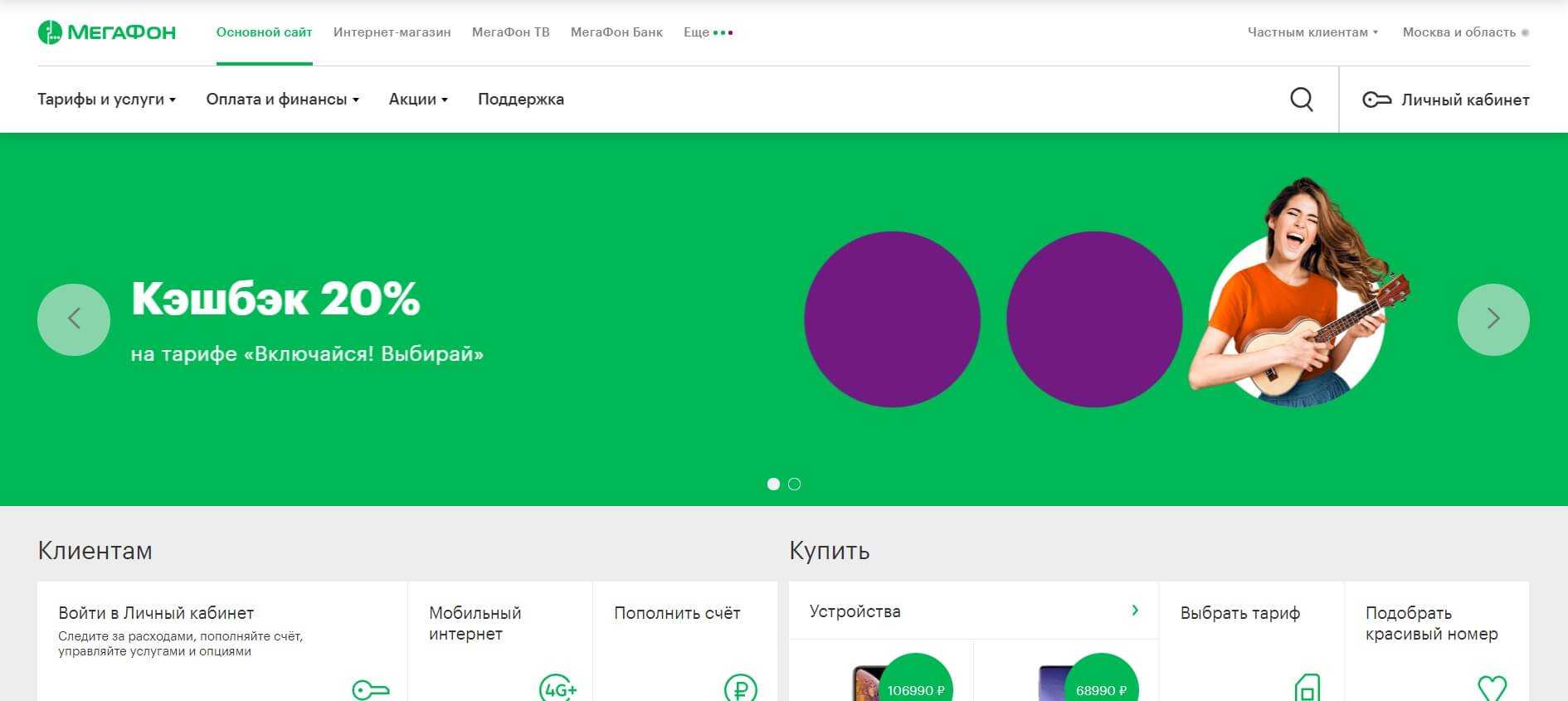This screenshot has width=1568, height=701.
Task: Click the SIM card icon under Выбрать тариф
Action: pyautogui.click(x=1307, y=688)
